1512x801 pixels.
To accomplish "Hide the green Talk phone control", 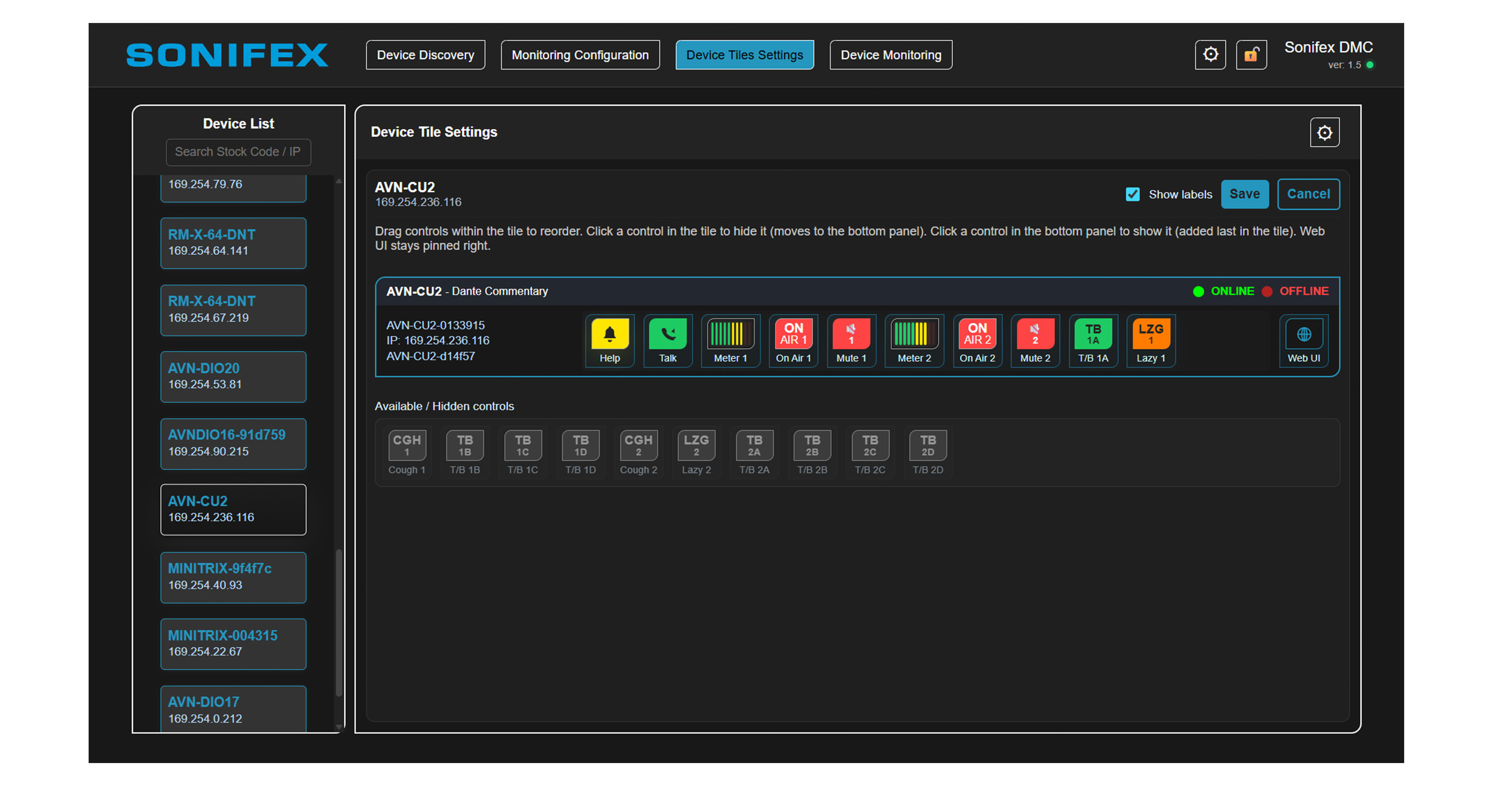I will (x=667, y=341).
